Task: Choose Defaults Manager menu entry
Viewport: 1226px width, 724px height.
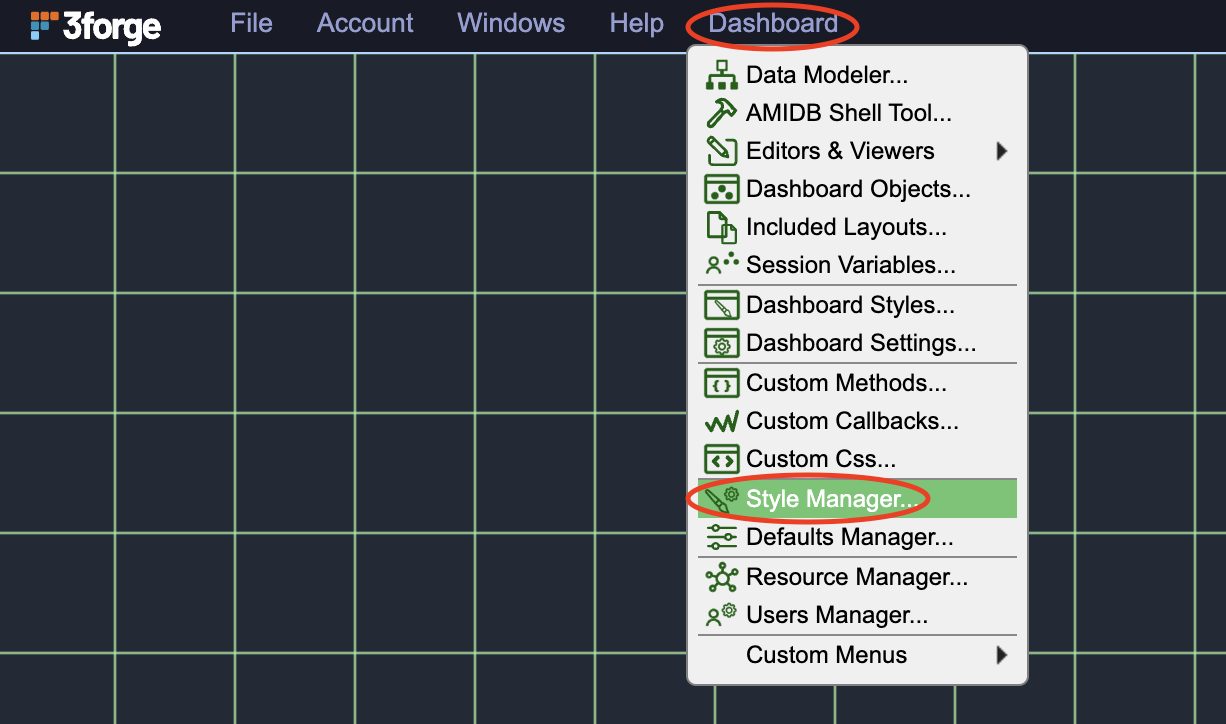Action: coord(849,537)
